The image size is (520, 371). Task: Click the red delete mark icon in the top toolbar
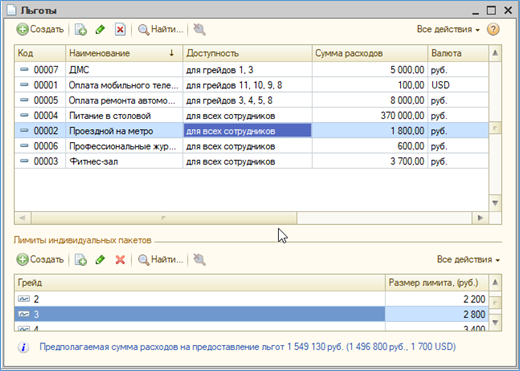[x=120, y=29]
